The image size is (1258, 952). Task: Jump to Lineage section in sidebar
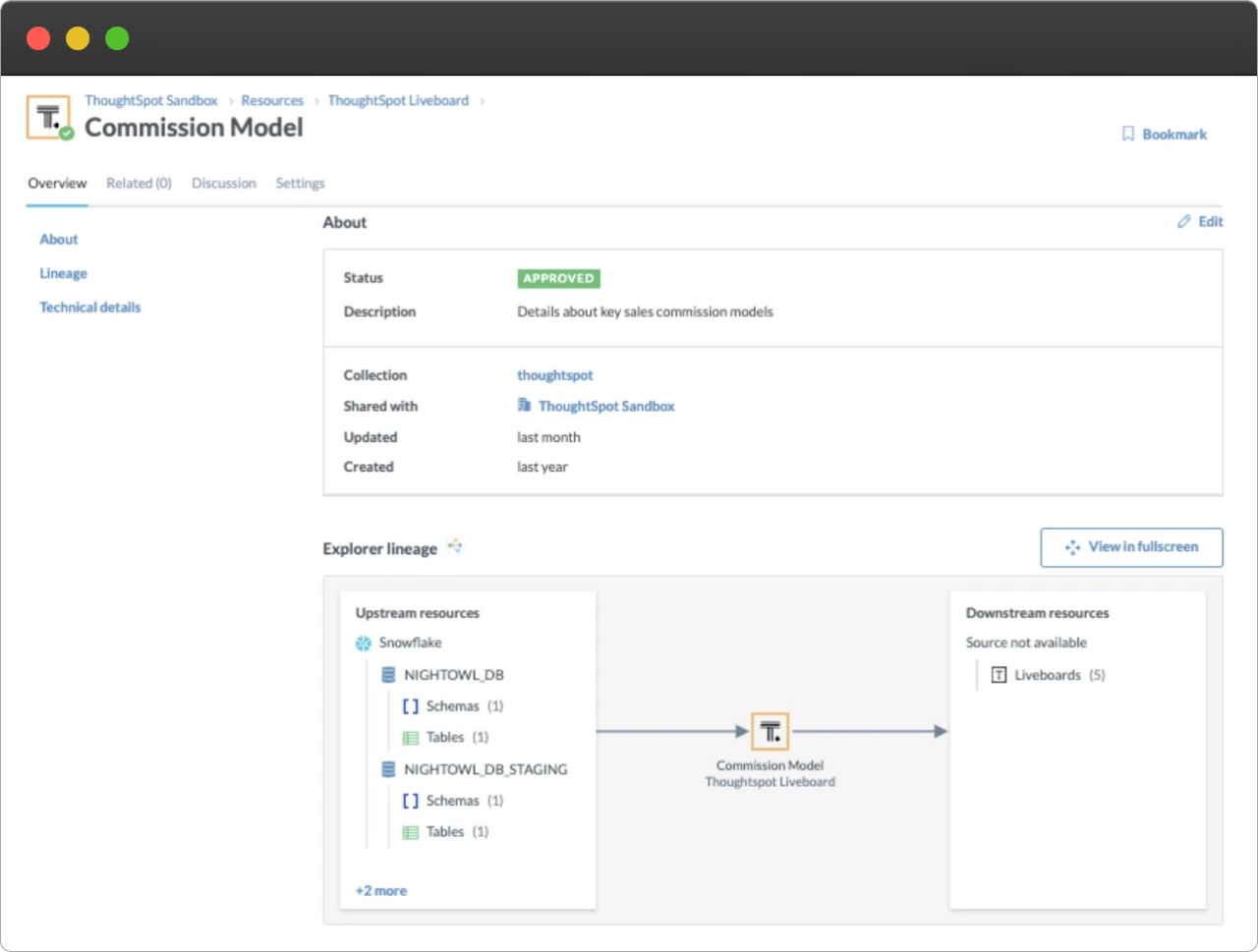63,274
